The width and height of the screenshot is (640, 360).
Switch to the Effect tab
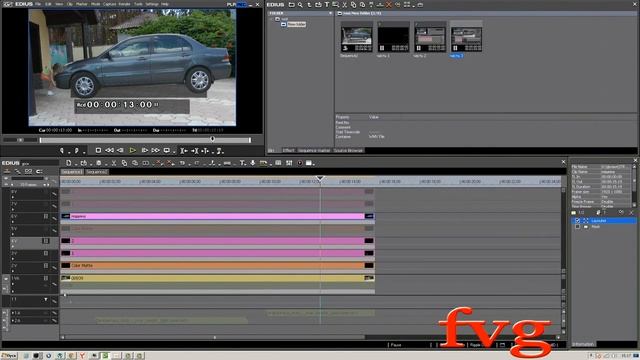288,151
